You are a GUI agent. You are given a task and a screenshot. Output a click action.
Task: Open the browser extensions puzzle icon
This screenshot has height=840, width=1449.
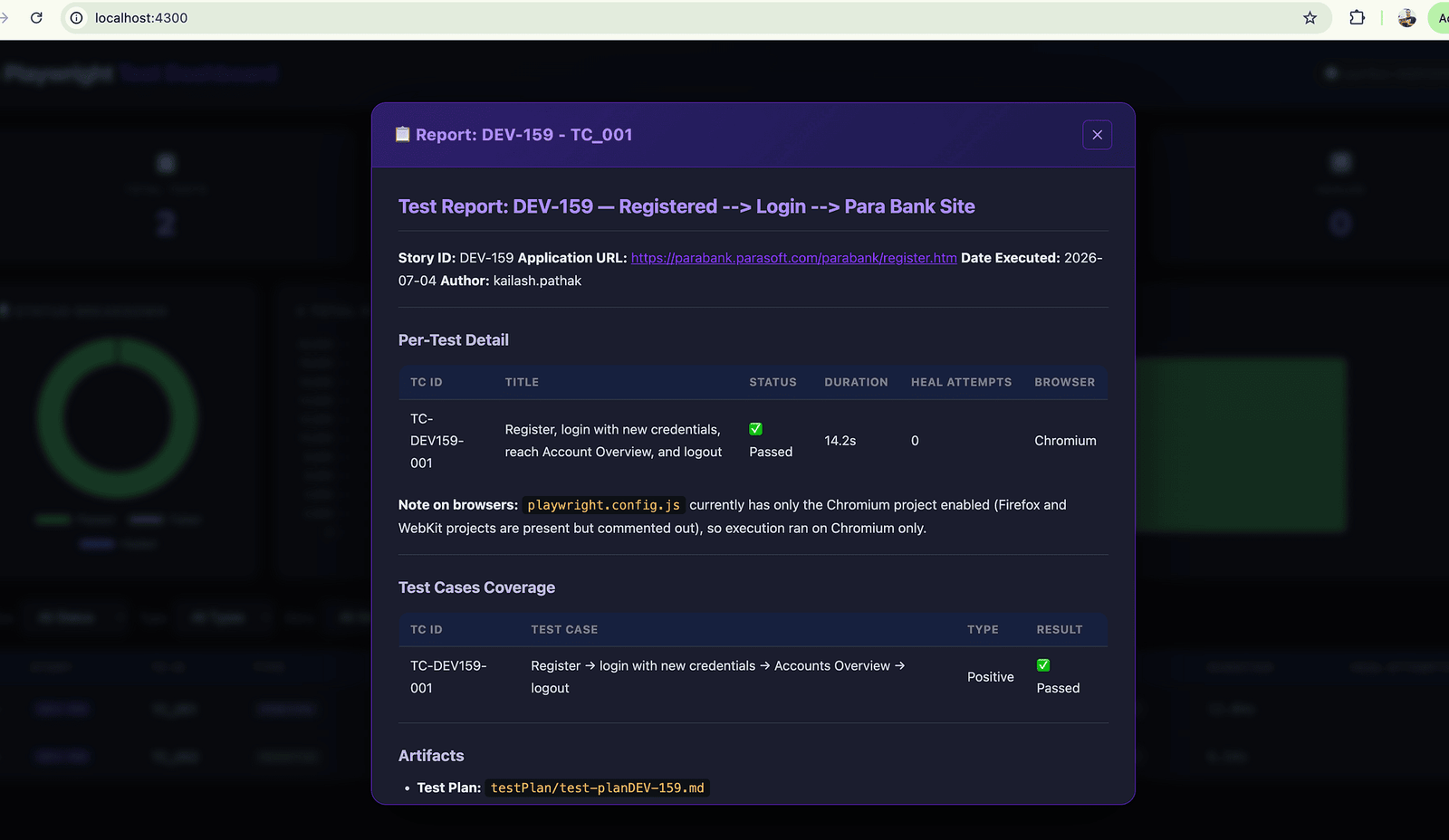coord(1357,17)
